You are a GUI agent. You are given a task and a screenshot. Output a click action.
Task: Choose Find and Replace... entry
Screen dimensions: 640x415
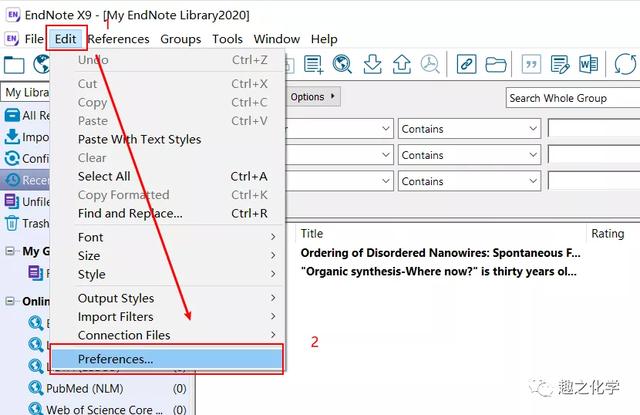click(x=167, y=213)
